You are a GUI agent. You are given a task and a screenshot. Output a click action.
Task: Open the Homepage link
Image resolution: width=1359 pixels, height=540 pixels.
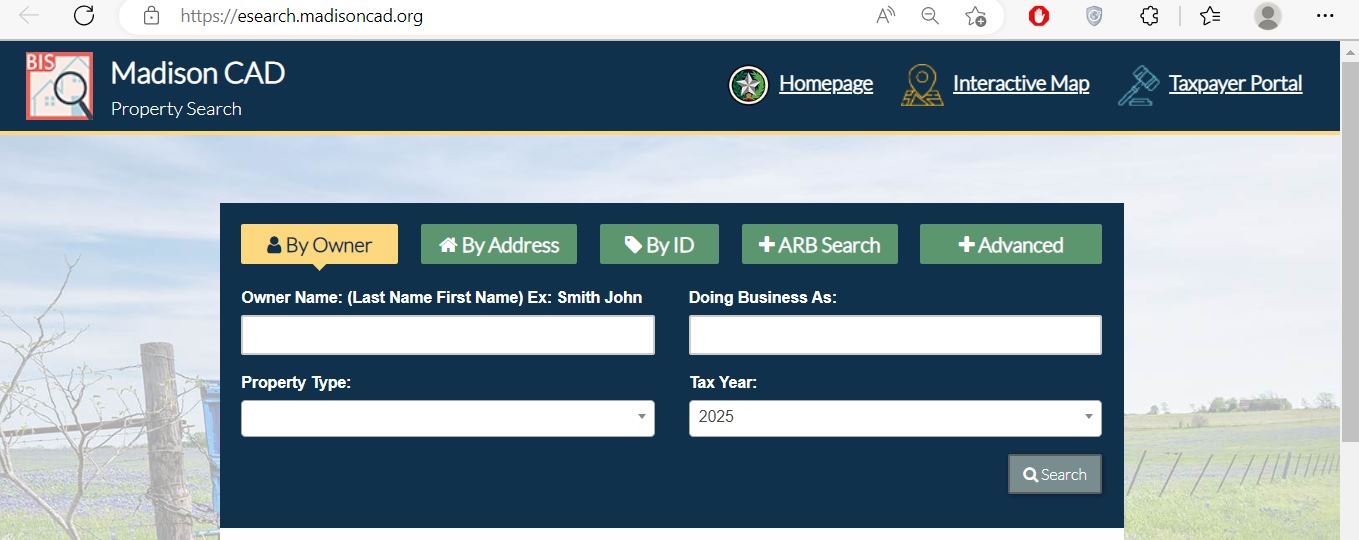tap(825, 84)
